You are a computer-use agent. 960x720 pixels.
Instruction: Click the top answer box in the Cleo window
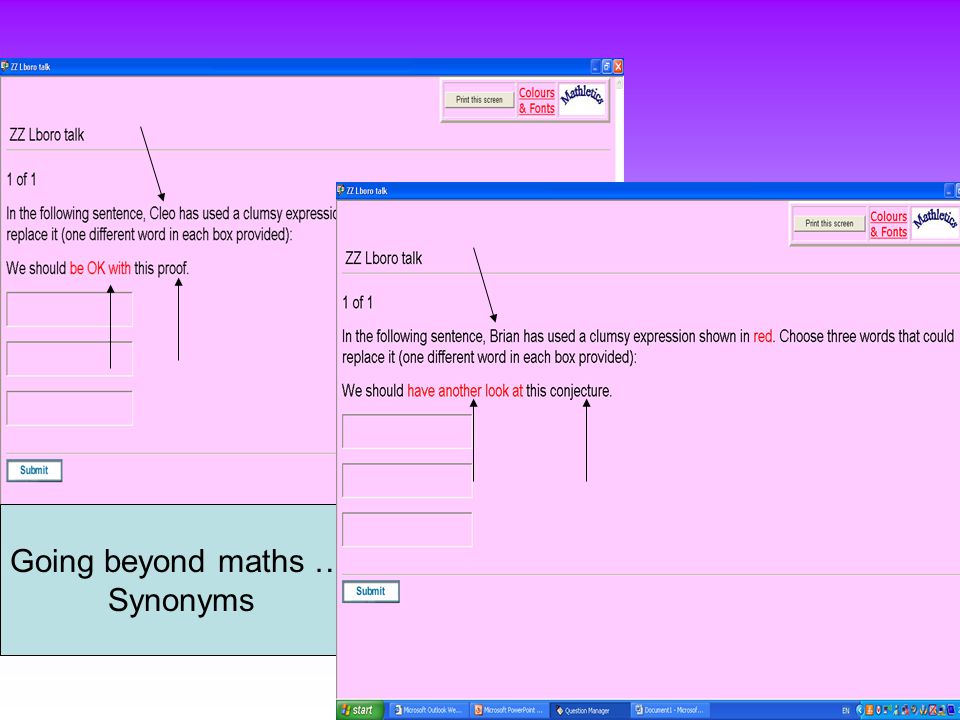69,309
